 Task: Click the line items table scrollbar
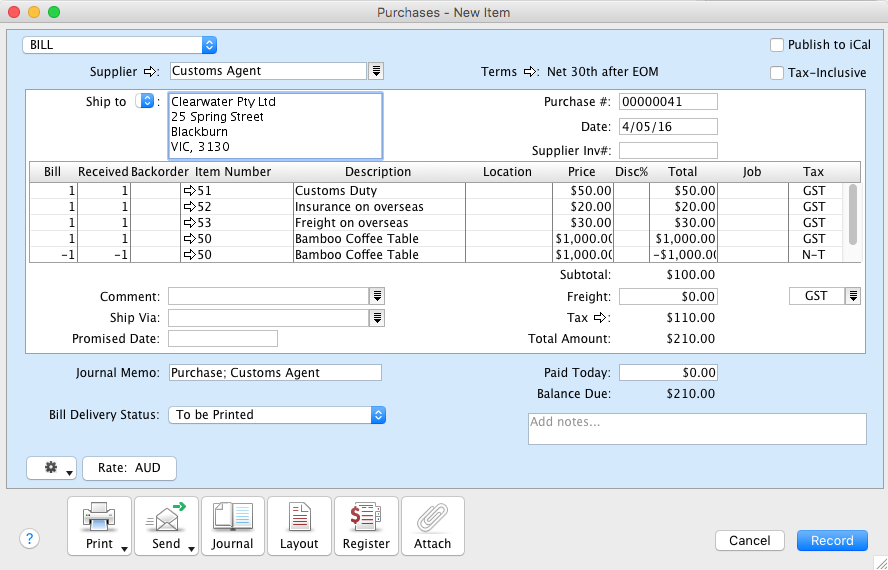point(852,214)
